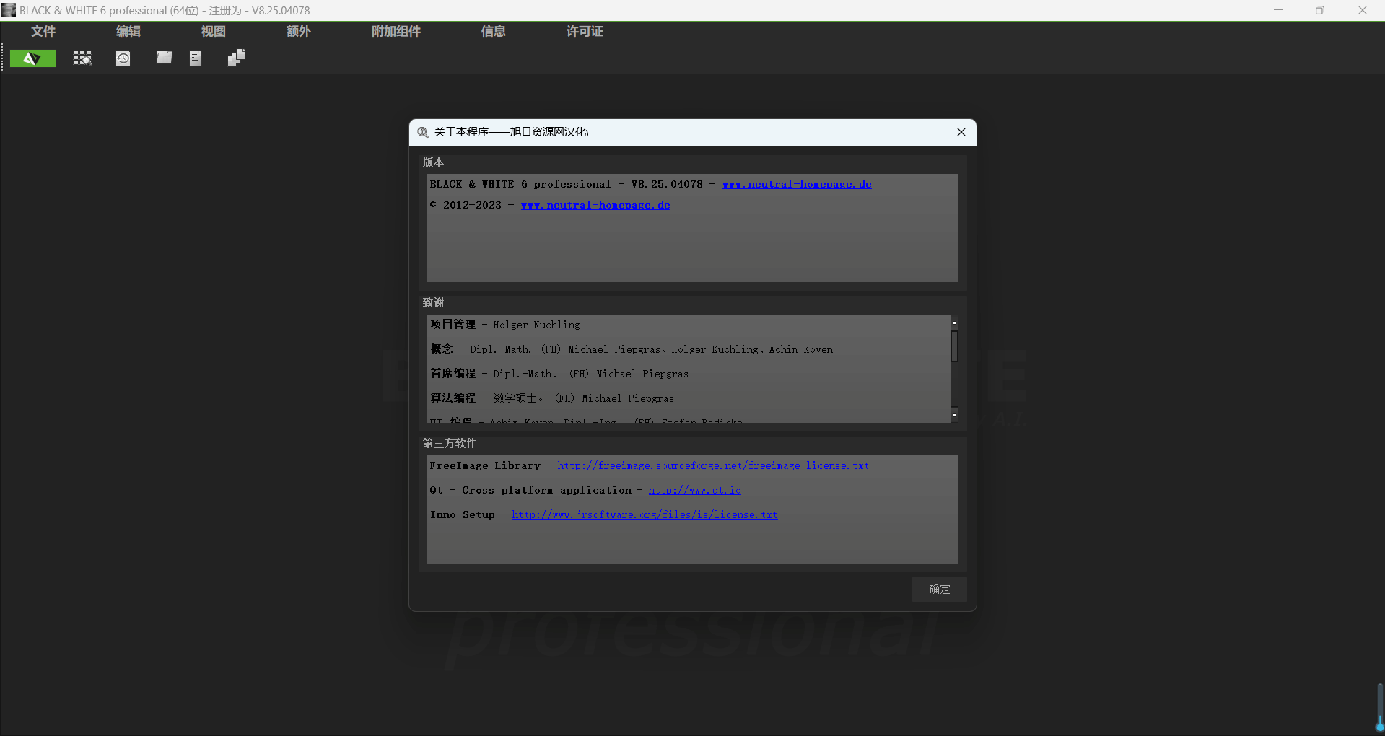Screen dimensions: 1385x736
Task: Open the 文件 menu
Action: pos(43,31)
